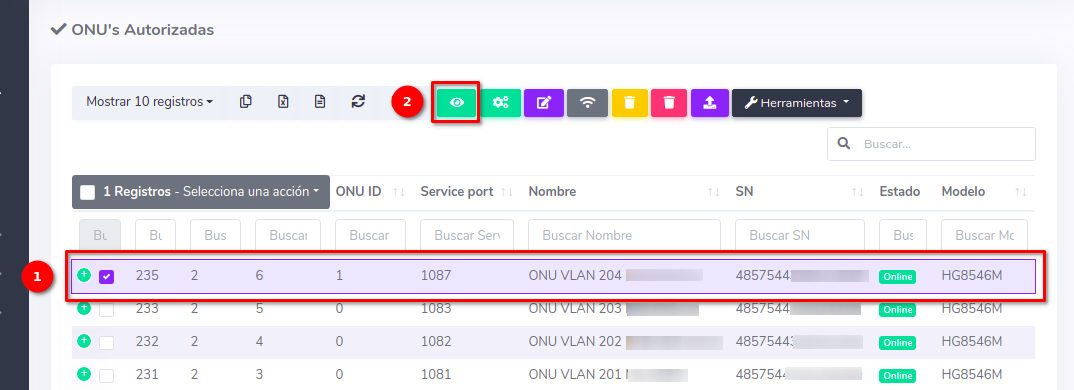Screen dimensions: 1074x390
Task: Expand row 232 with the green plus
Action: (x=84, y=340)
